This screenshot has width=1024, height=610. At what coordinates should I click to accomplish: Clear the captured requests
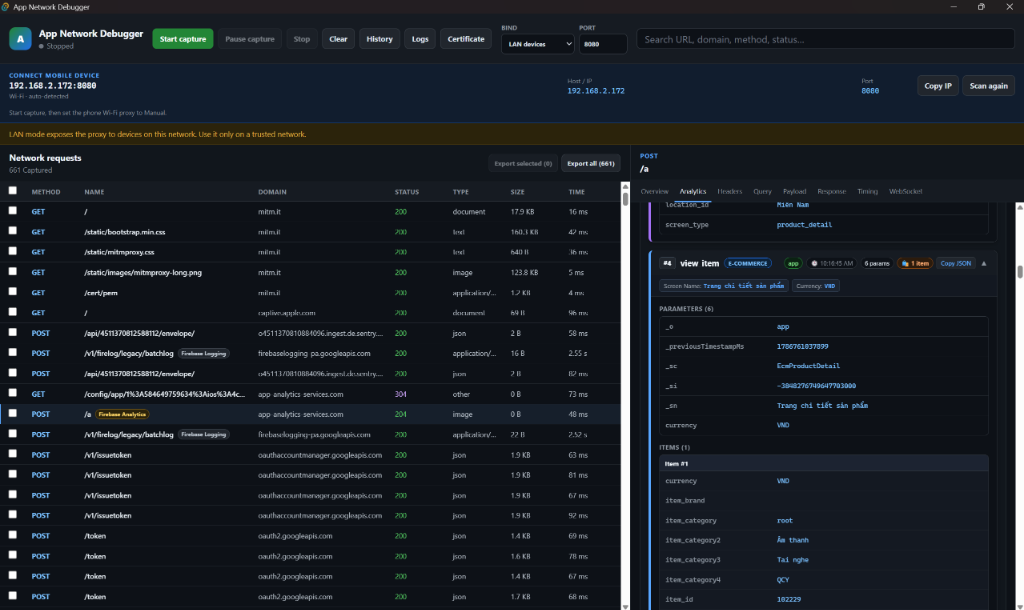point(338,39)
